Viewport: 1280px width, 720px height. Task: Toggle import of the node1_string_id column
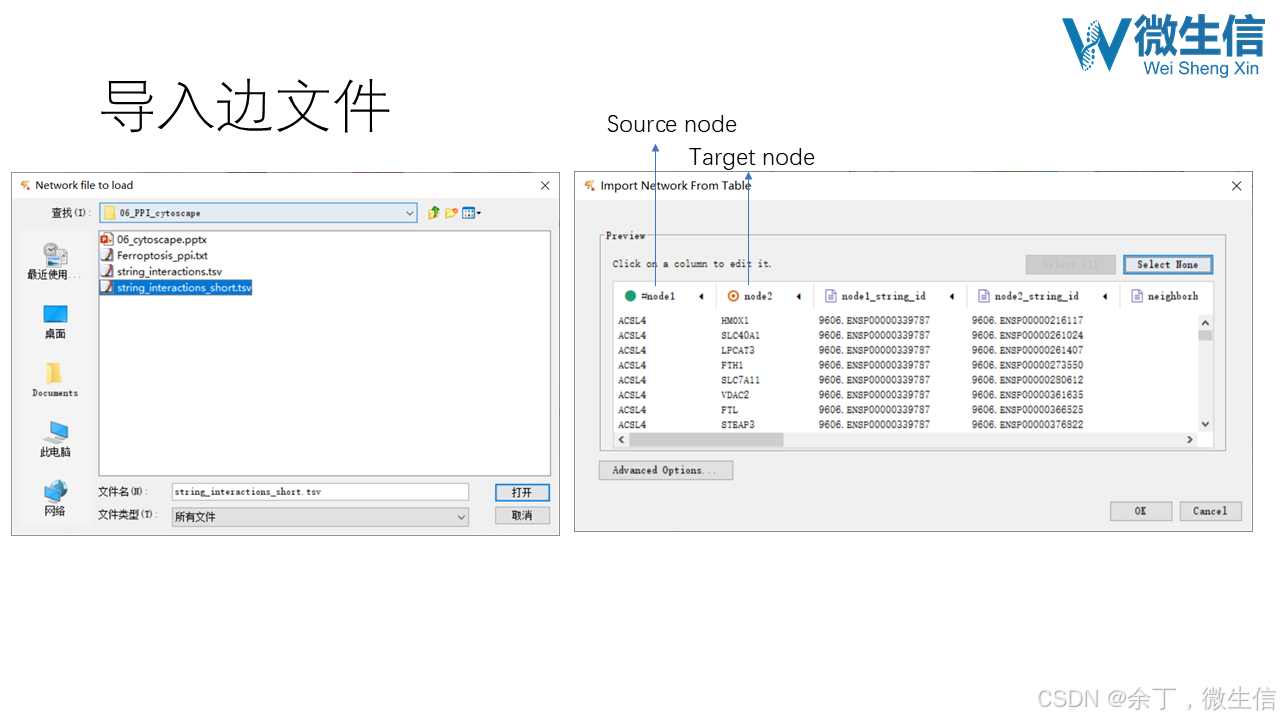tap(833, 295)
